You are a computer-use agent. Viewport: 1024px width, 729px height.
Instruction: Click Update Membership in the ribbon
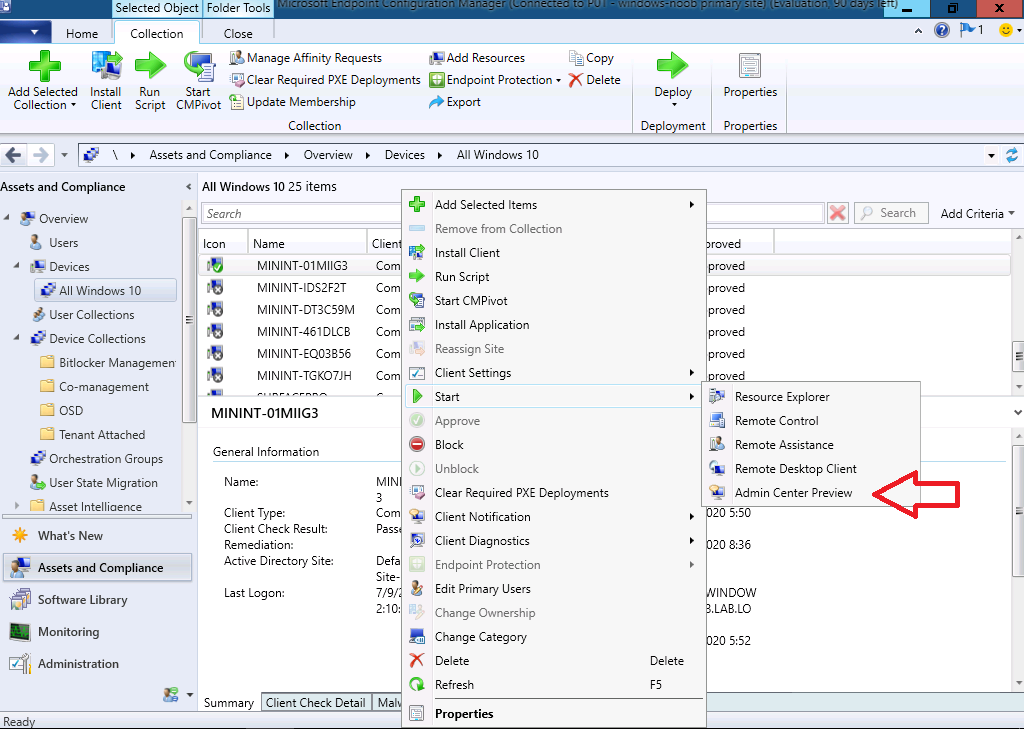[x=293, y=102]
